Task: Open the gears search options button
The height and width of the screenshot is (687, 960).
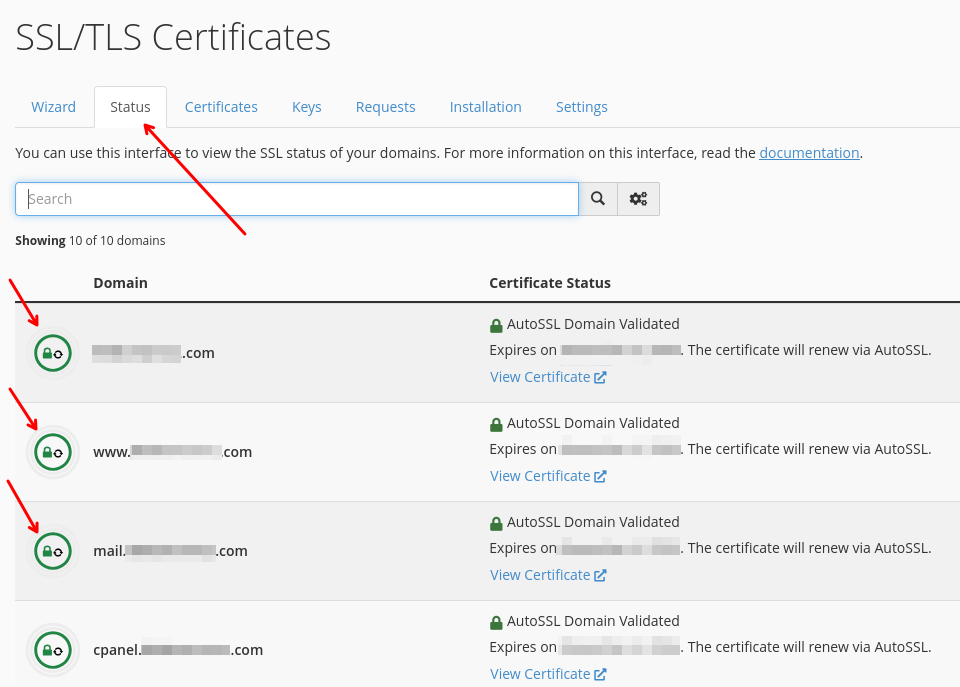Action: [639, 199]
